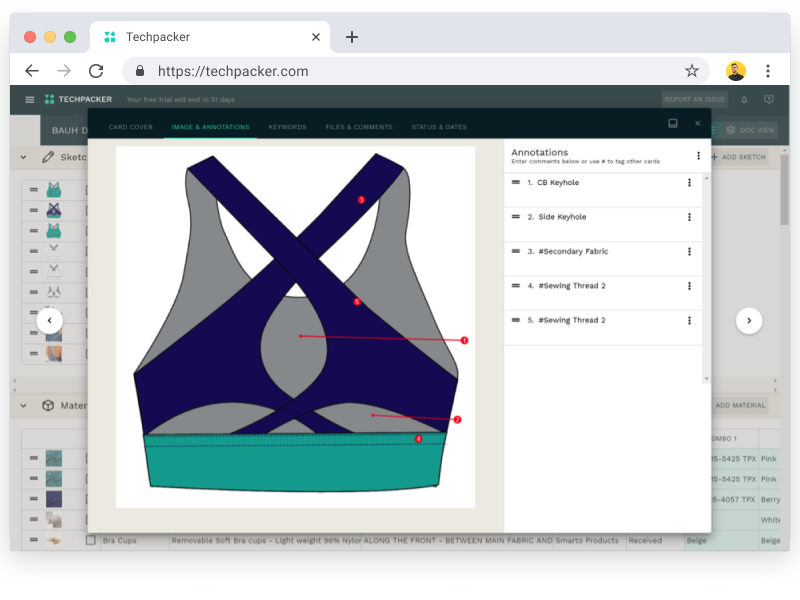Image resolution: width=800 pixels, height=600 pixels.
Task: Select annotation marker 3 on the strap
Action: pos(361,199)
